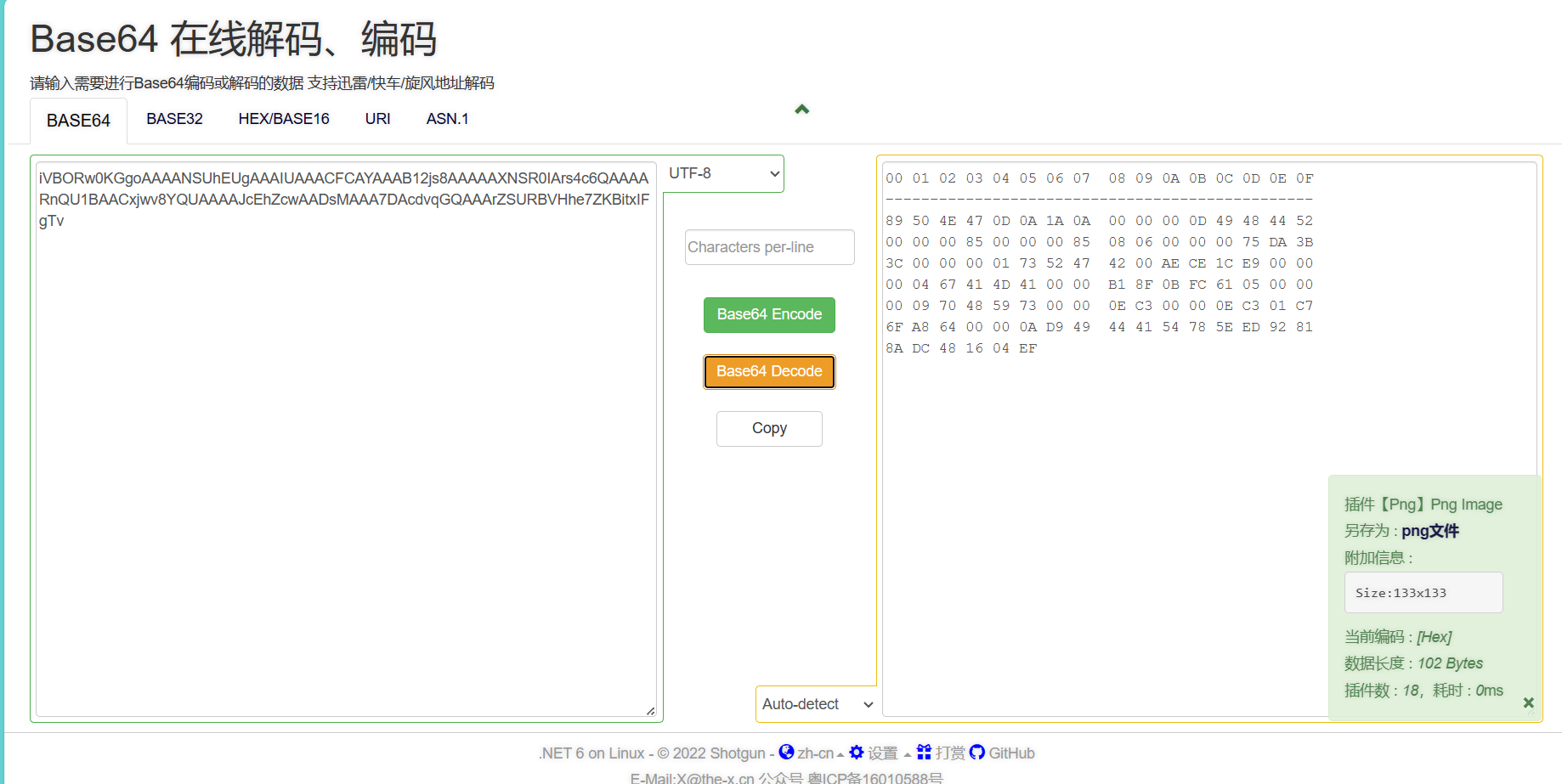Click the Size:133x133 info box

pyautogui.click(x=1423, y=593)
